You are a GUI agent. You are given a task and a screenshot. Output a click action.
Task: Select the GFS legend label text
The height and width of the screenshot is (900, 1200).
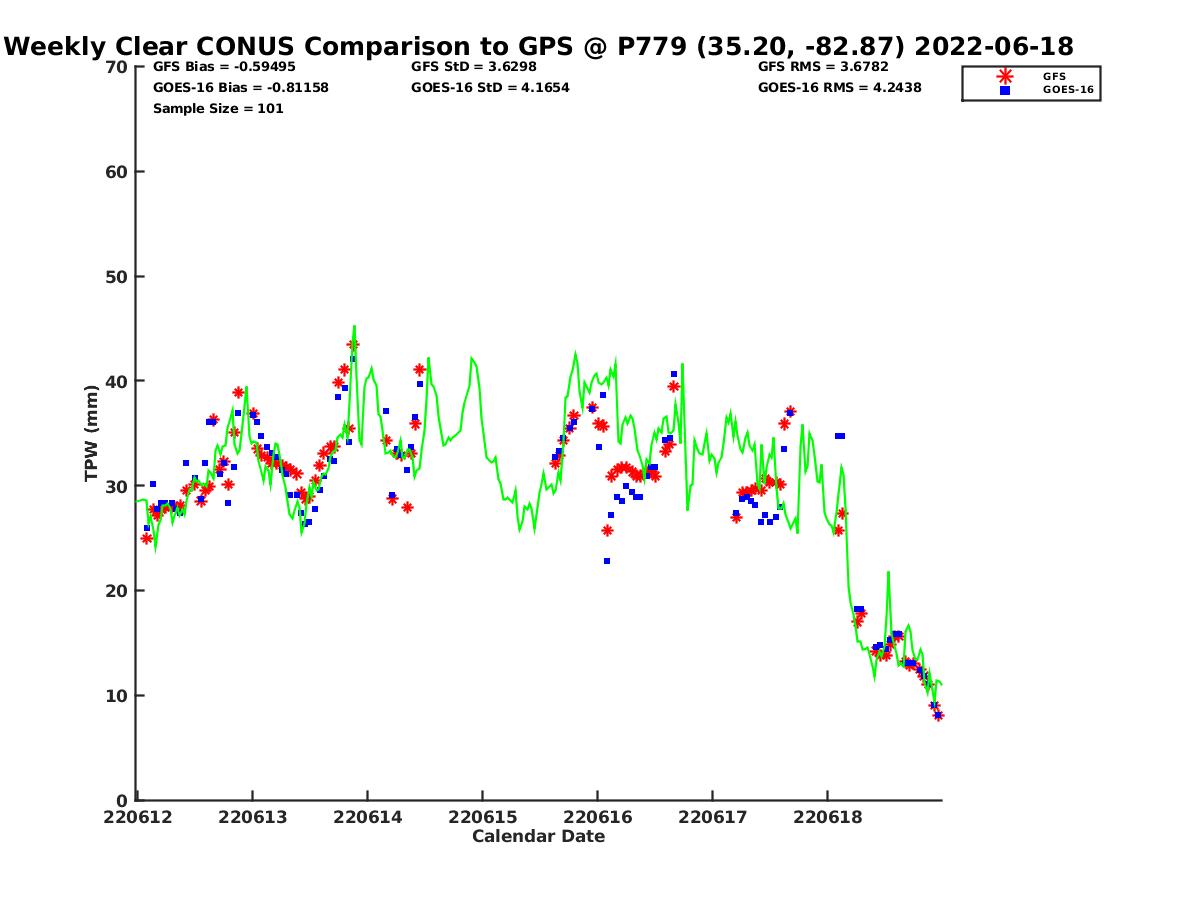tap(1054, 76)
